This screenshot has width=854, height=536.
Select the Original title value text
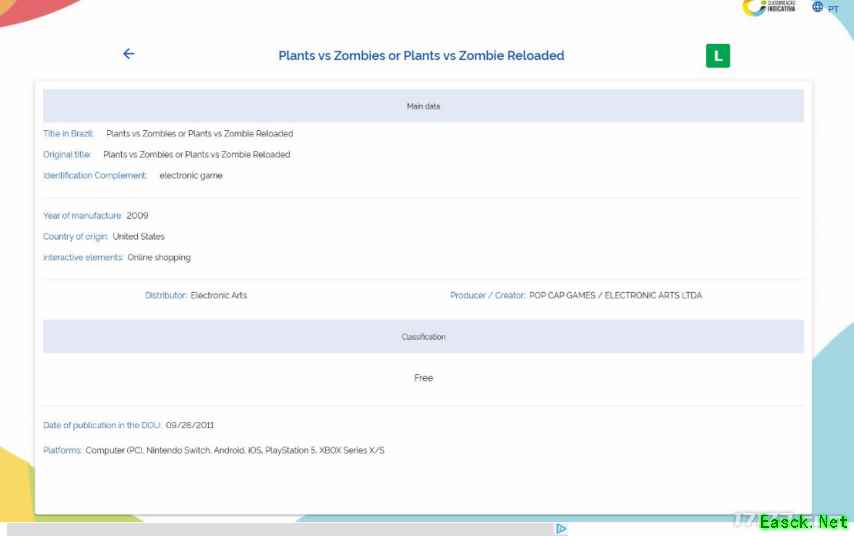[x=196, y=155]
